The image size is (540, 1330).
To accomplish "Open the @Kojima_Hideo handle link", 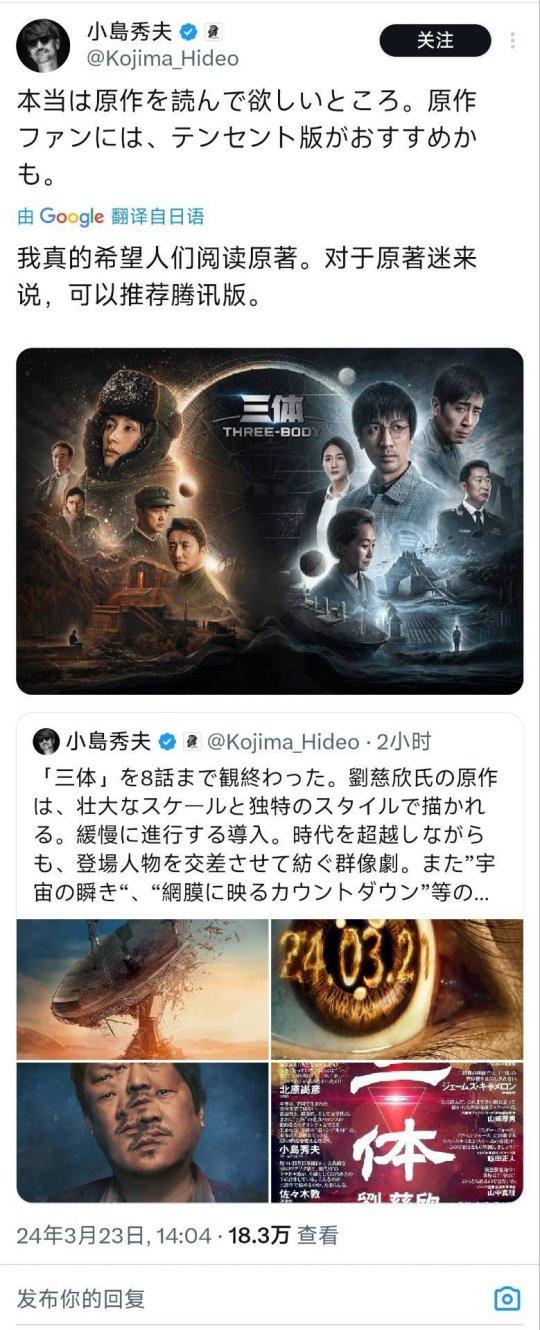I will pos(164,59).
